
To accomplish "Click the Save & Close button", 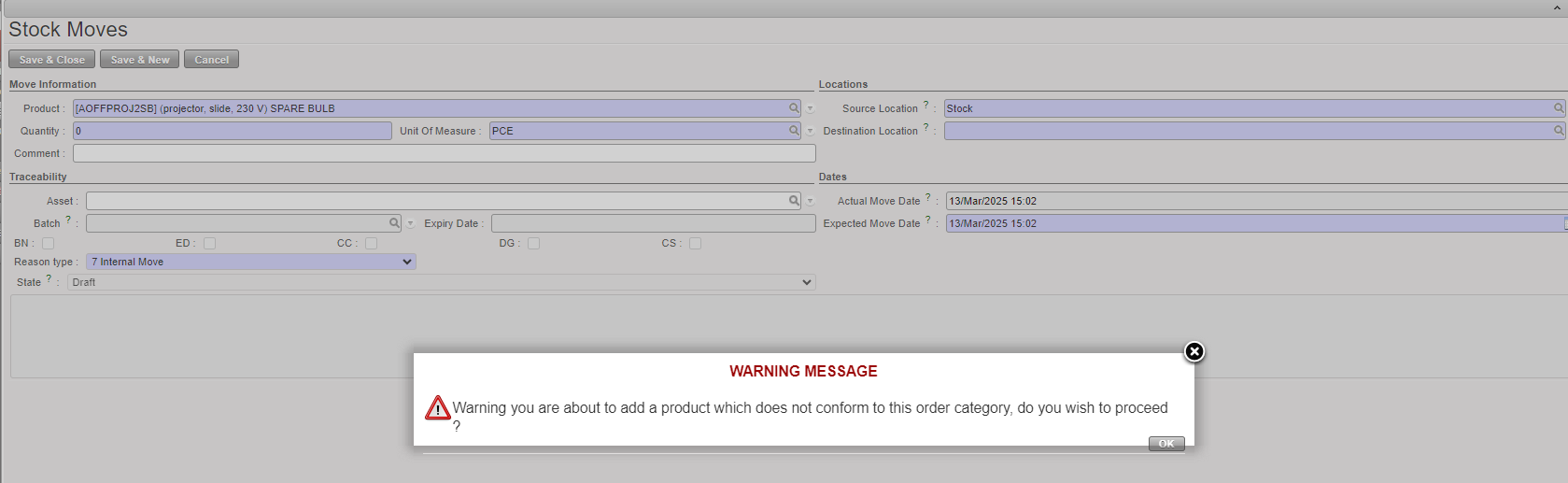I will (51, 60).
